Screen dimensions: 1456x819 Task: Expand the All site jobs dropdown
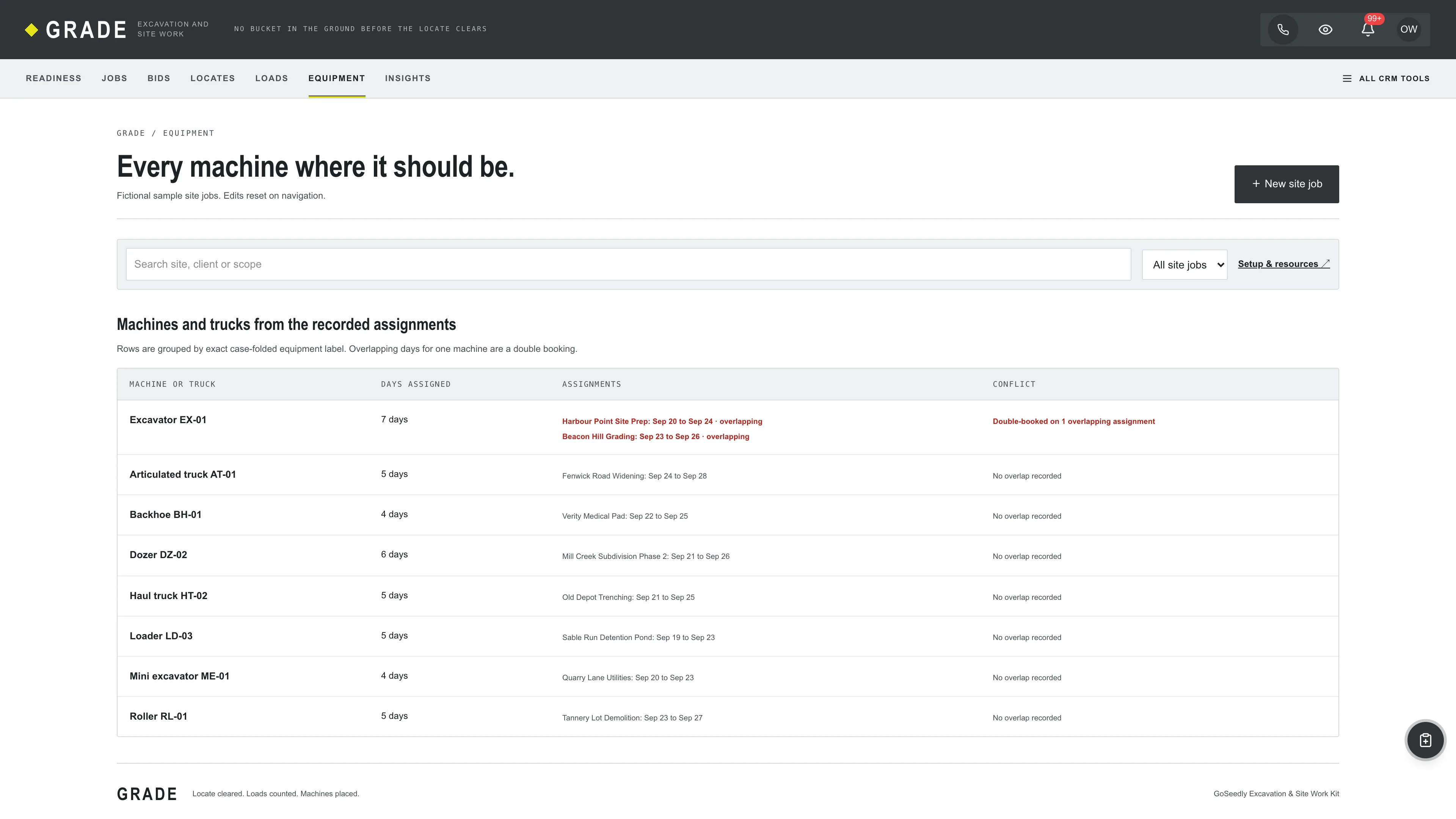pyautogui.click(x=1185, y=265)
